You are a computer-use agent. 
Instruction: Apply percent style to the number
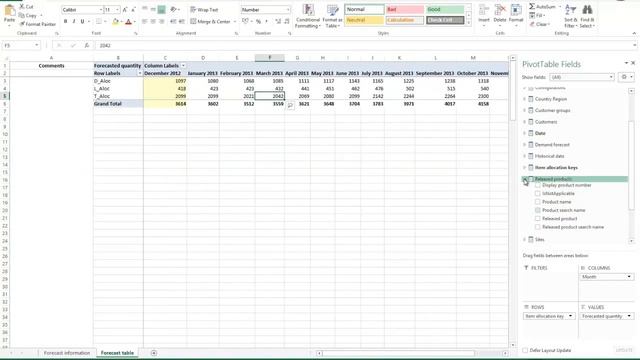pos(258,21)
